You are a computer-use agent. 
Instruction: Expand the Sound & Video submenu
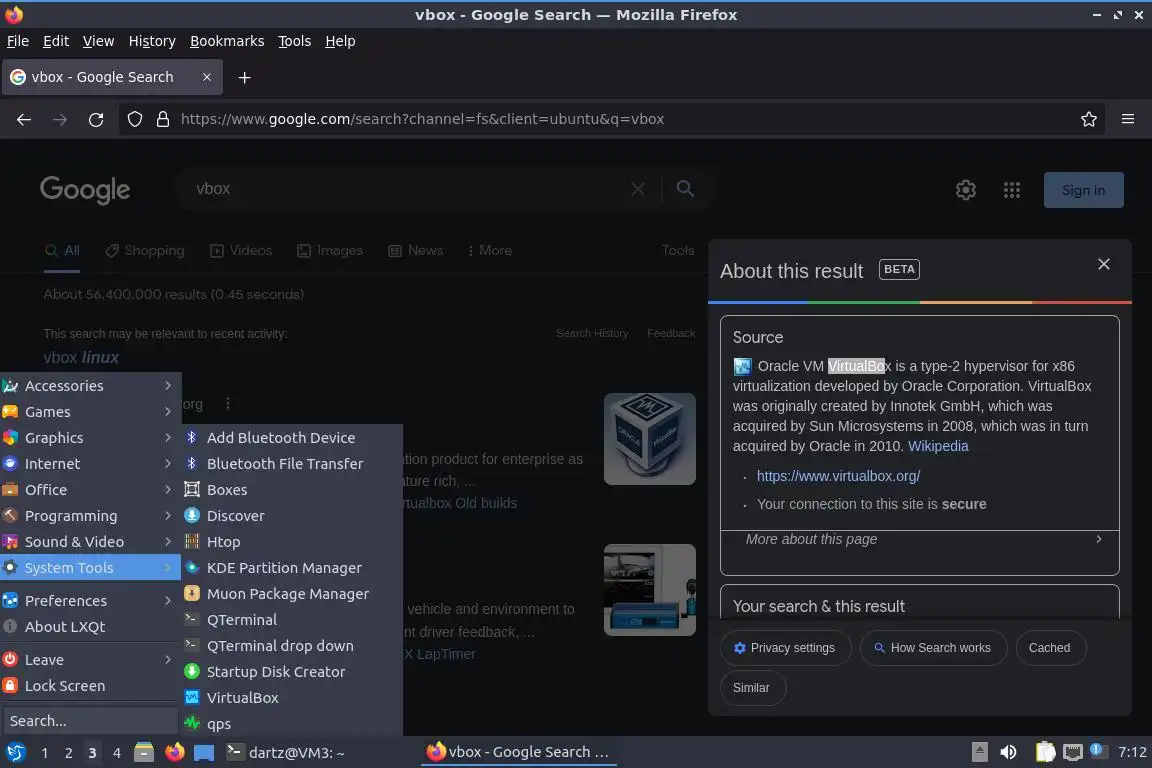pos(90,542)
